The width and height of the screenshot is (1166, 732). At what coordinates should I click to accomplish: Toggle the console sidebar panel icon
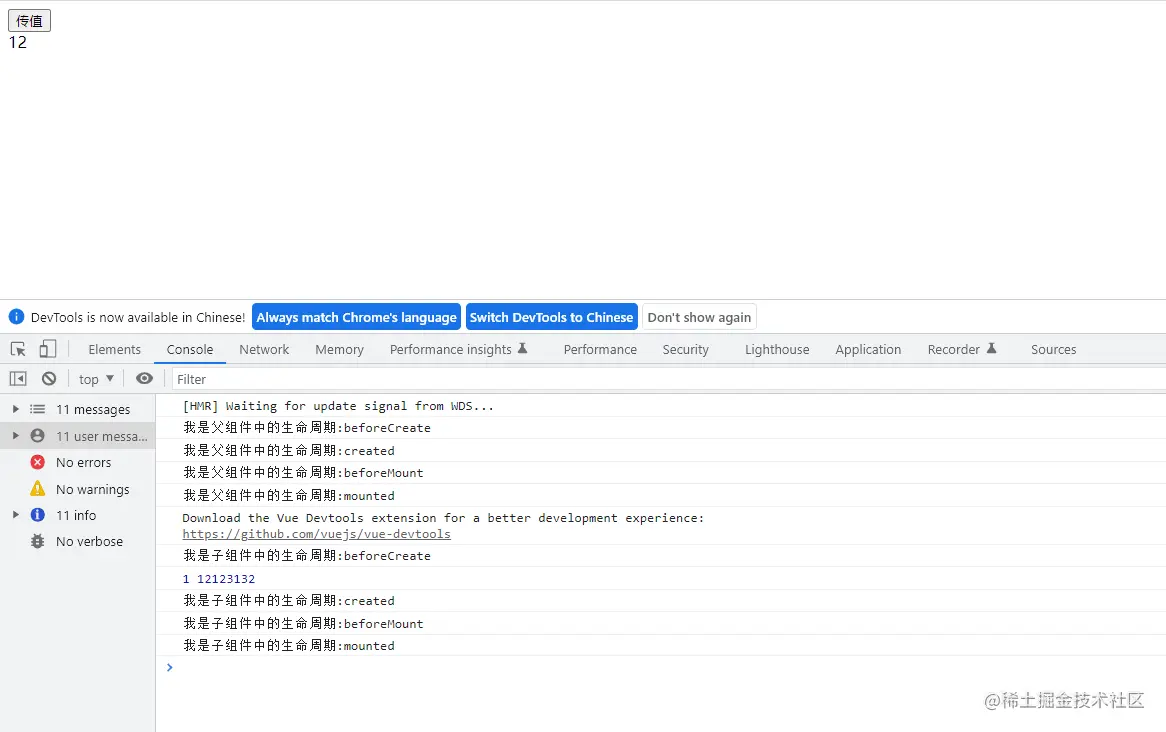[18, 379]
